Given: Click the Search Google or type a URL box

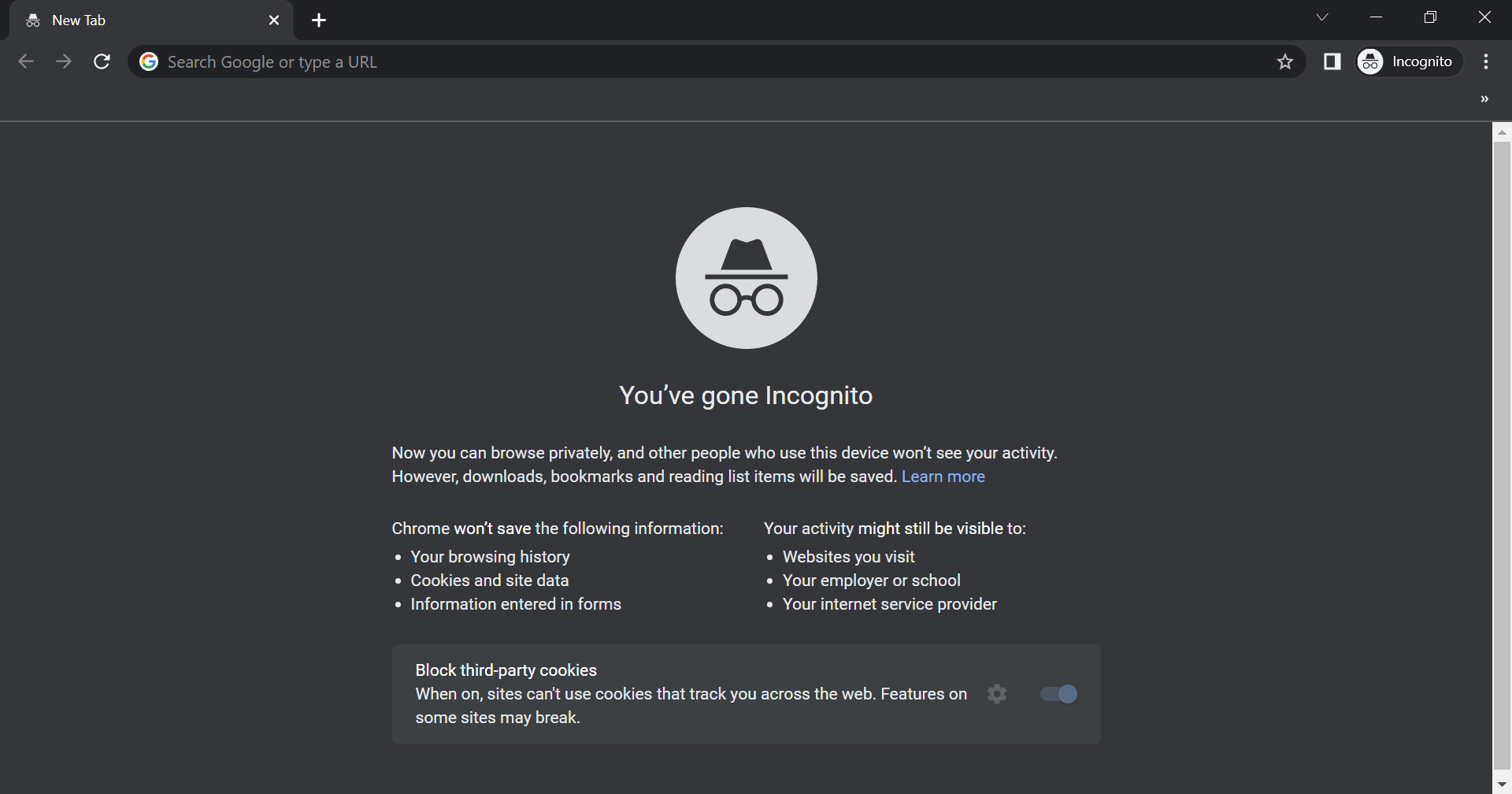Looking at the screenshot, I should point(717,61).
